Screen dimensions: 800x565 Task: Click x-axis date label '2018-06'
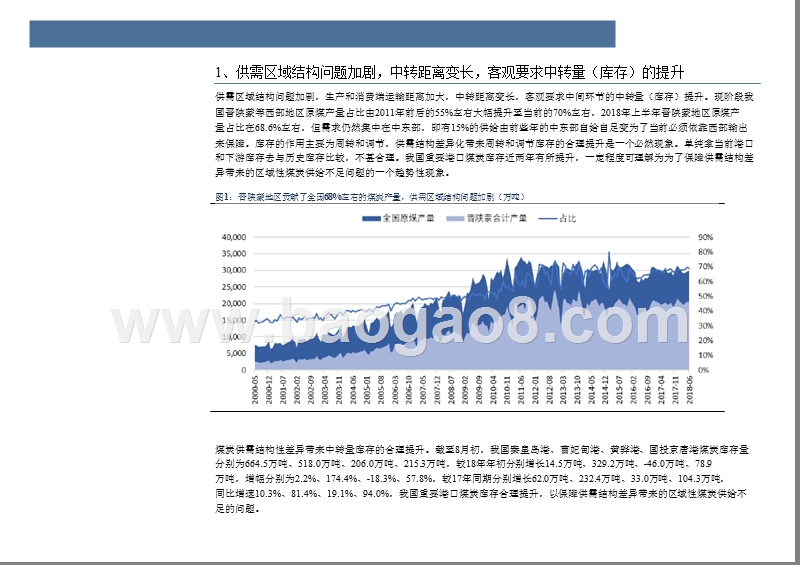coord(690,390)
